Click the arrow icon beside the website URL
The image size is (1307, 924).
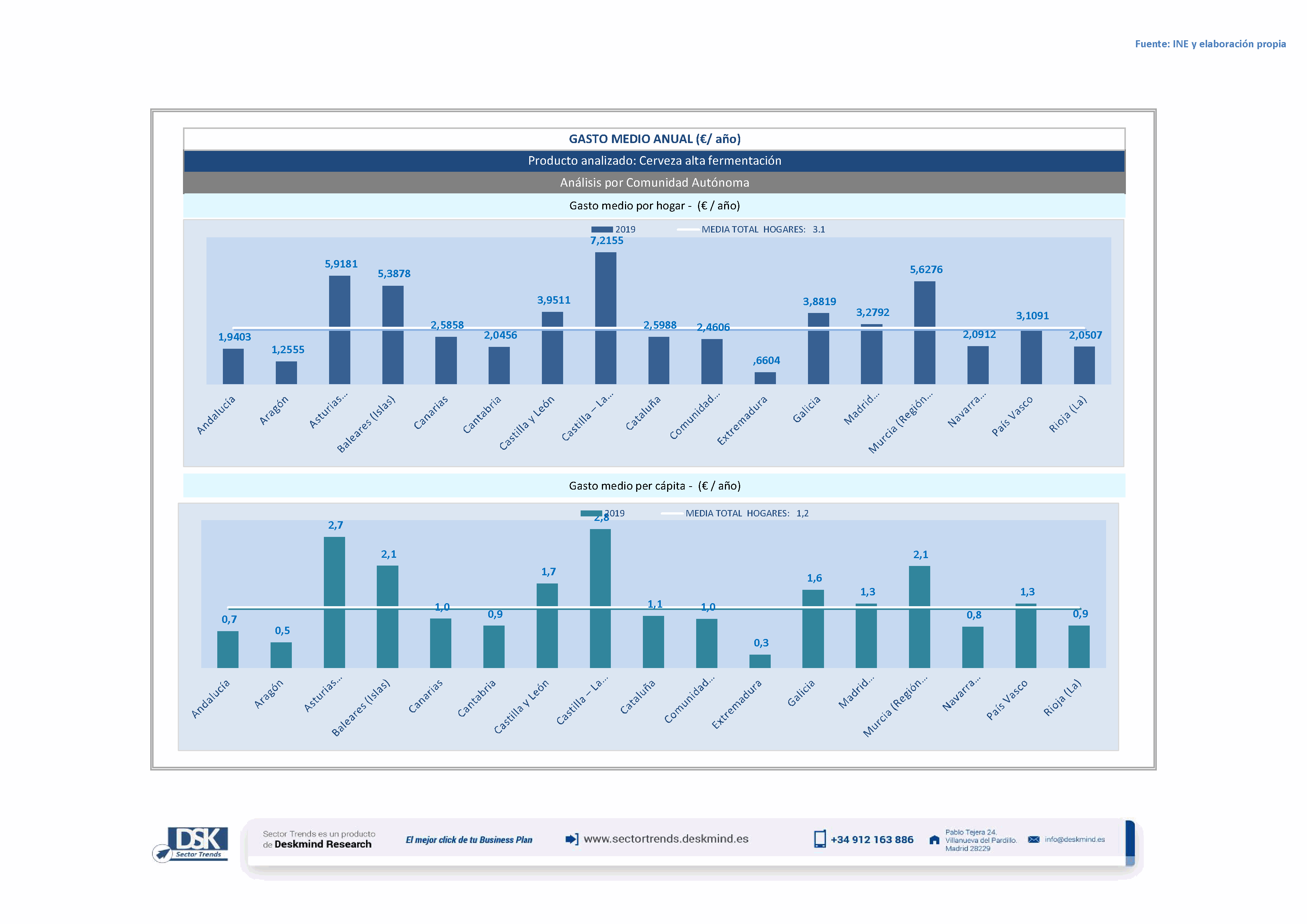(572, 839)
